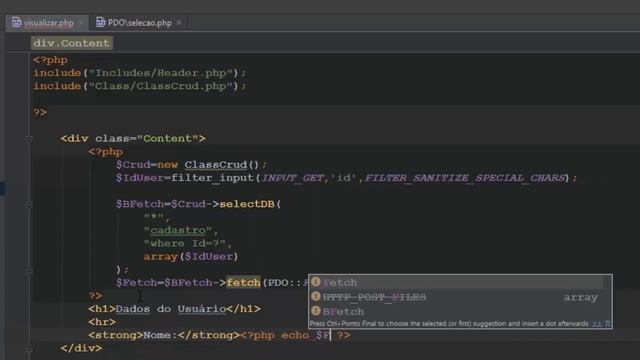The width and height of the screenshot is (640, 360).
Task: Click the "Includes/Header.php" include path
Action: [161, 73]
